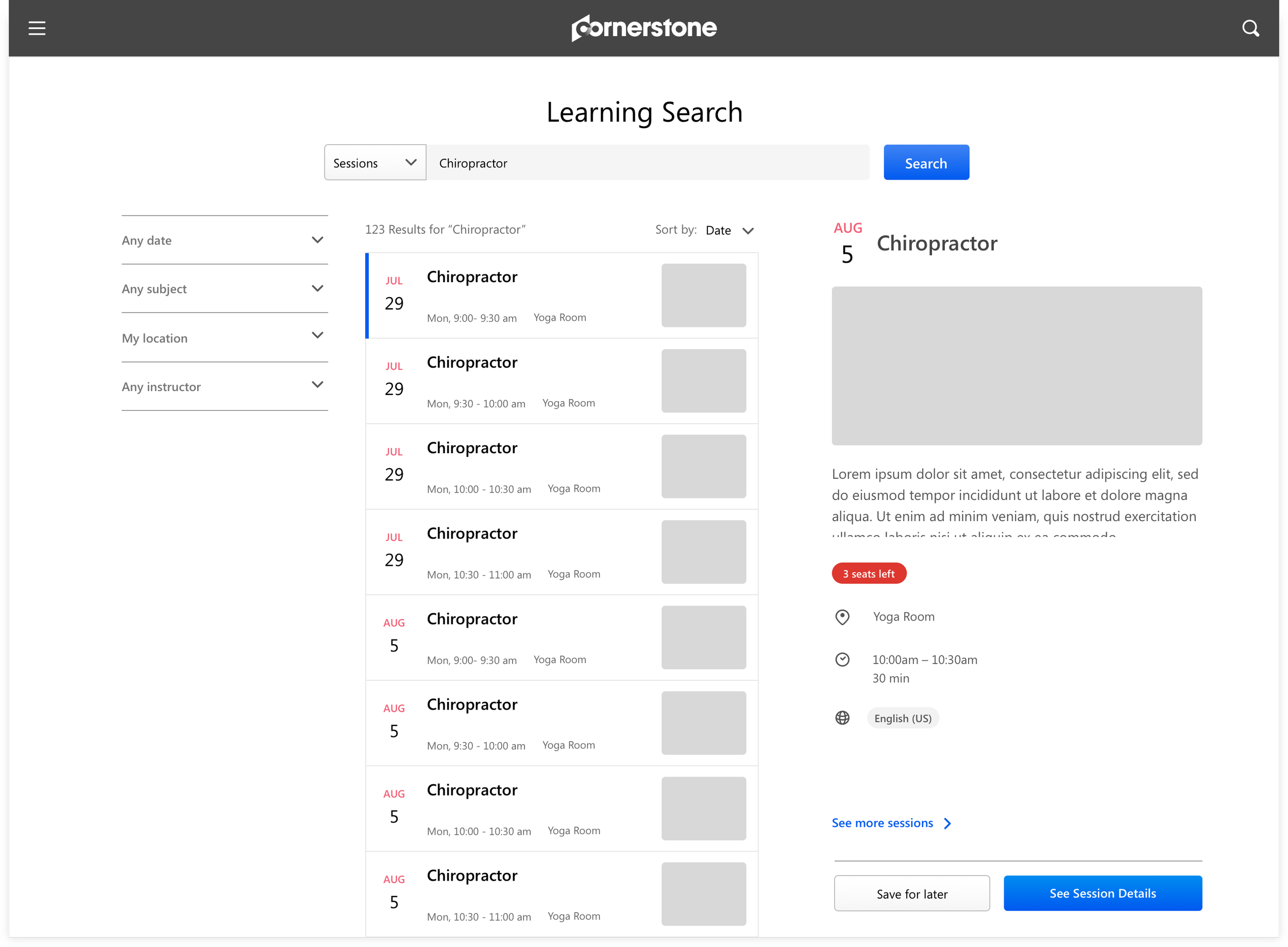Click the clock icon next to session time

[842, 660]
